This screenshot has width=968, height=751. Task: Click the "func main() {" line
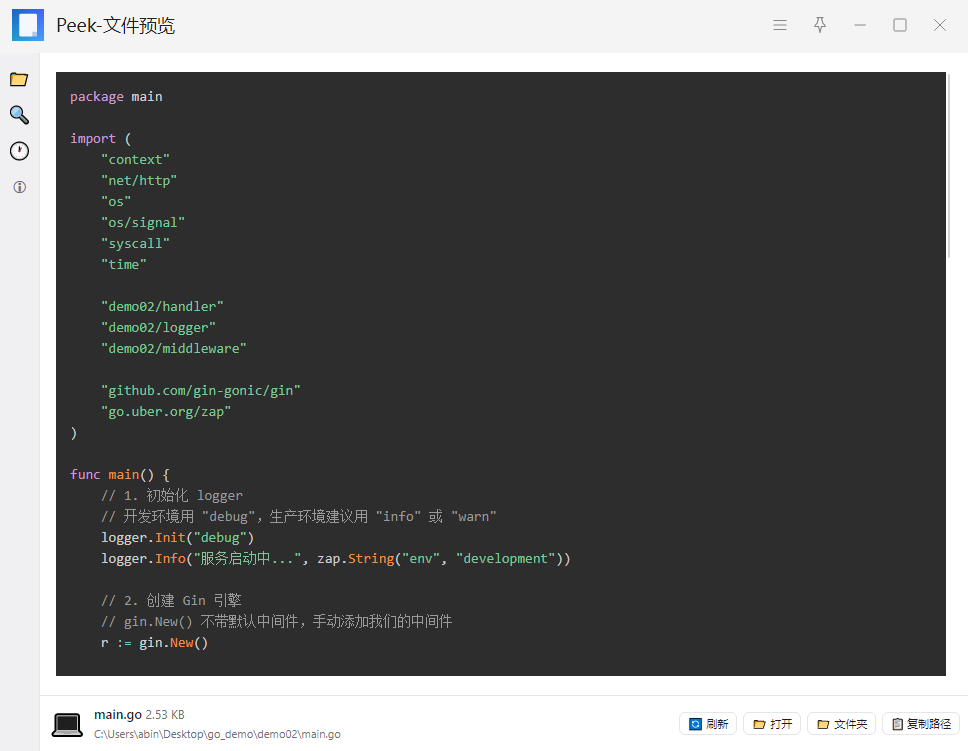tap(120, 474)
